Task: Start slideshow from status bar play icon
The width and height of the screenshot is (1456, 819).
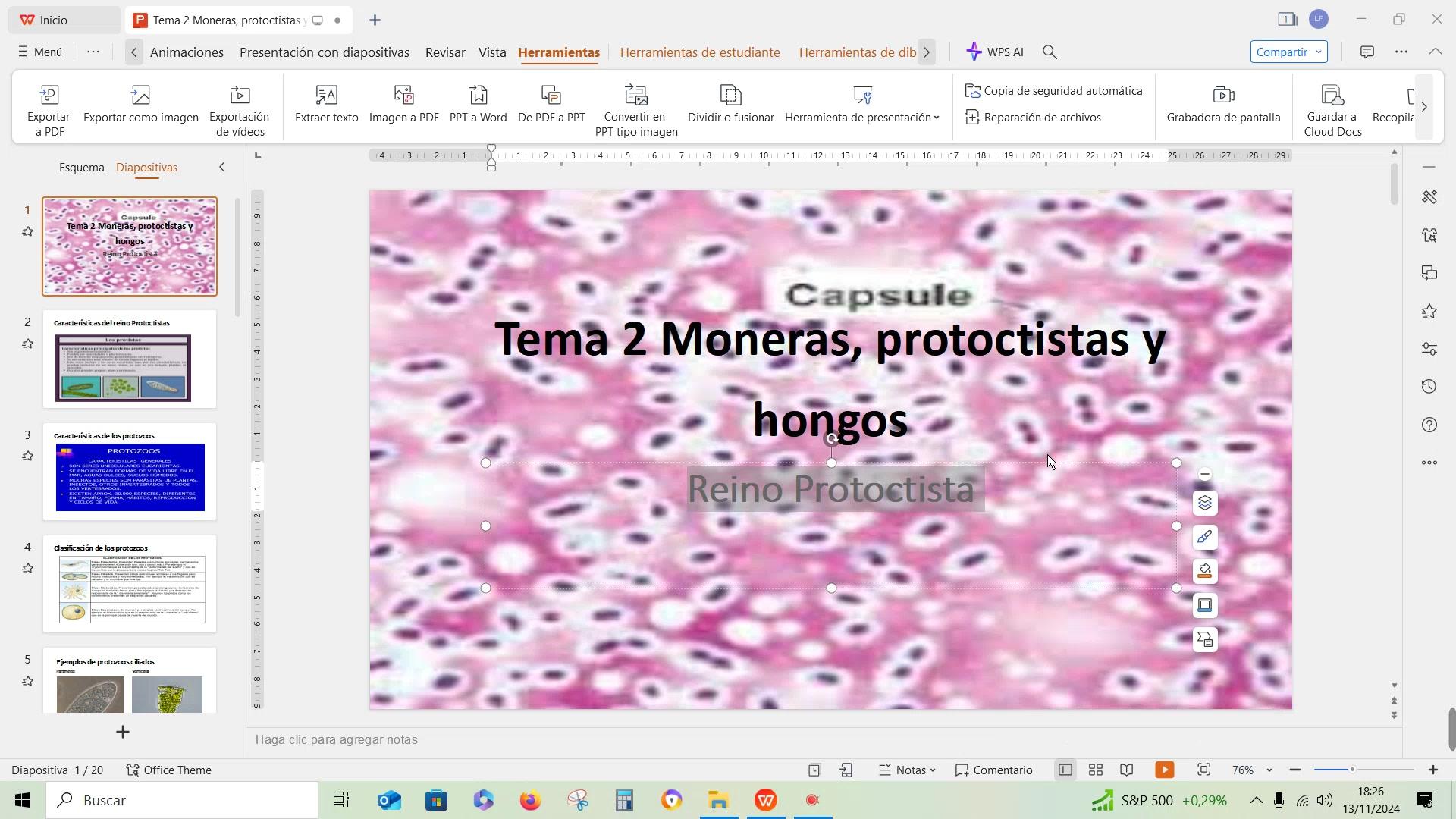Action: pos(1165,770)
